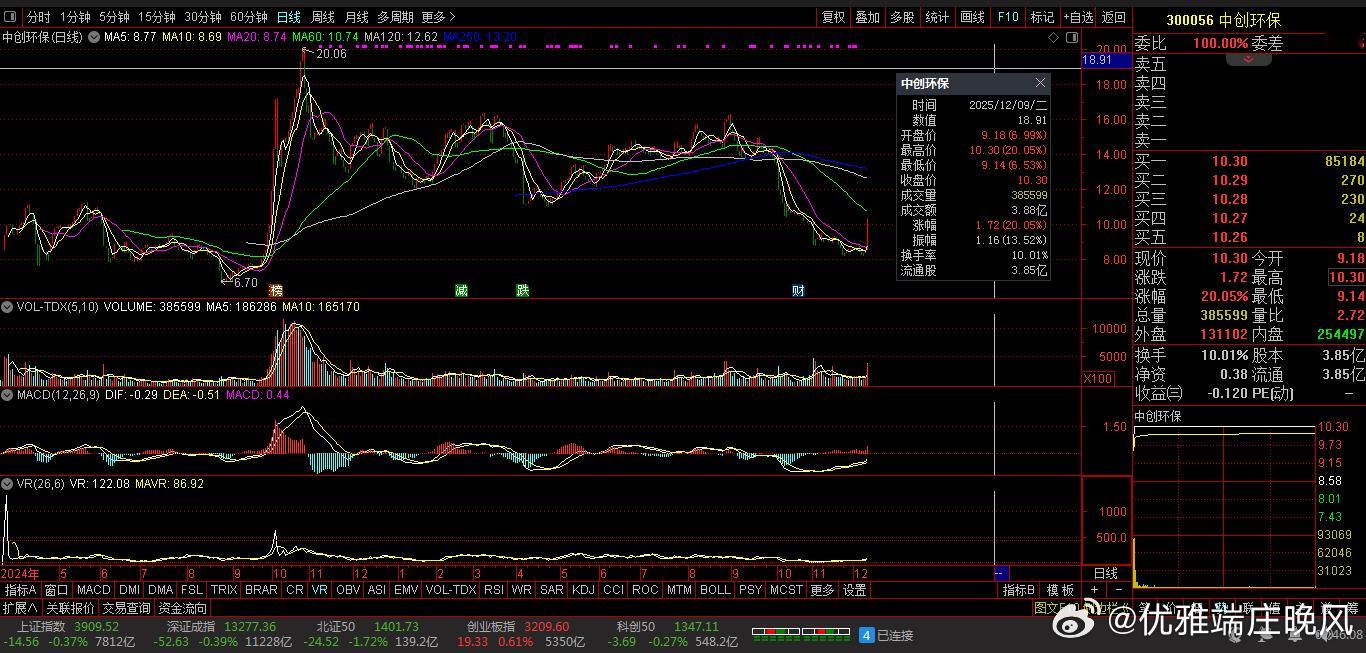Toggle the right side panel icon above the chart
1366x653 pixels.
click(1071, 37)
